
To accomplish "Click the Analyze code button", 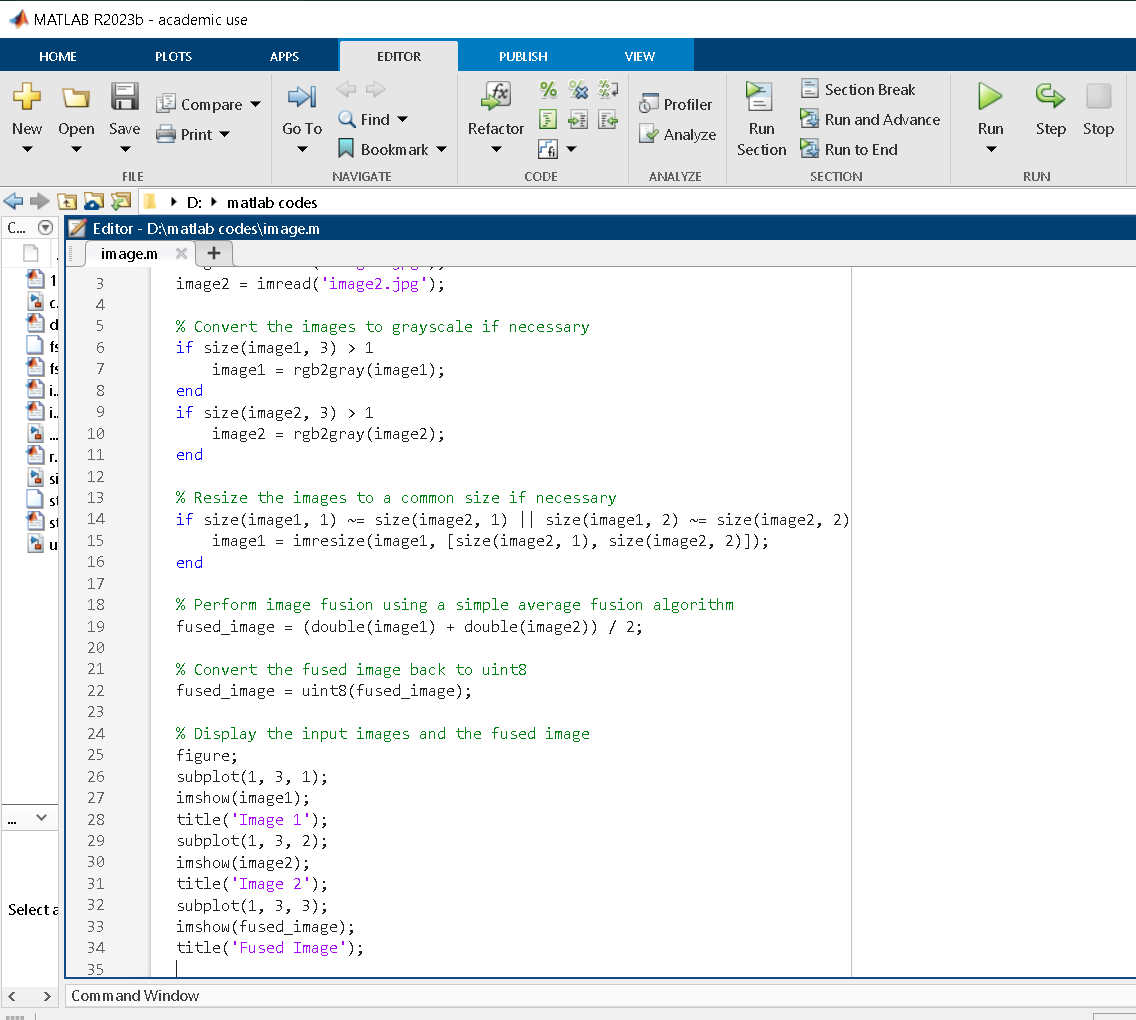I will point(678,135).
